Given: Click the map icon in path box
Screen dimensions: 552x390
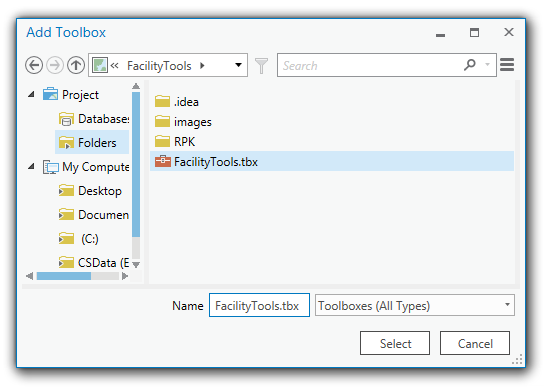Looking at the screenshot, I should coord(100,65).
